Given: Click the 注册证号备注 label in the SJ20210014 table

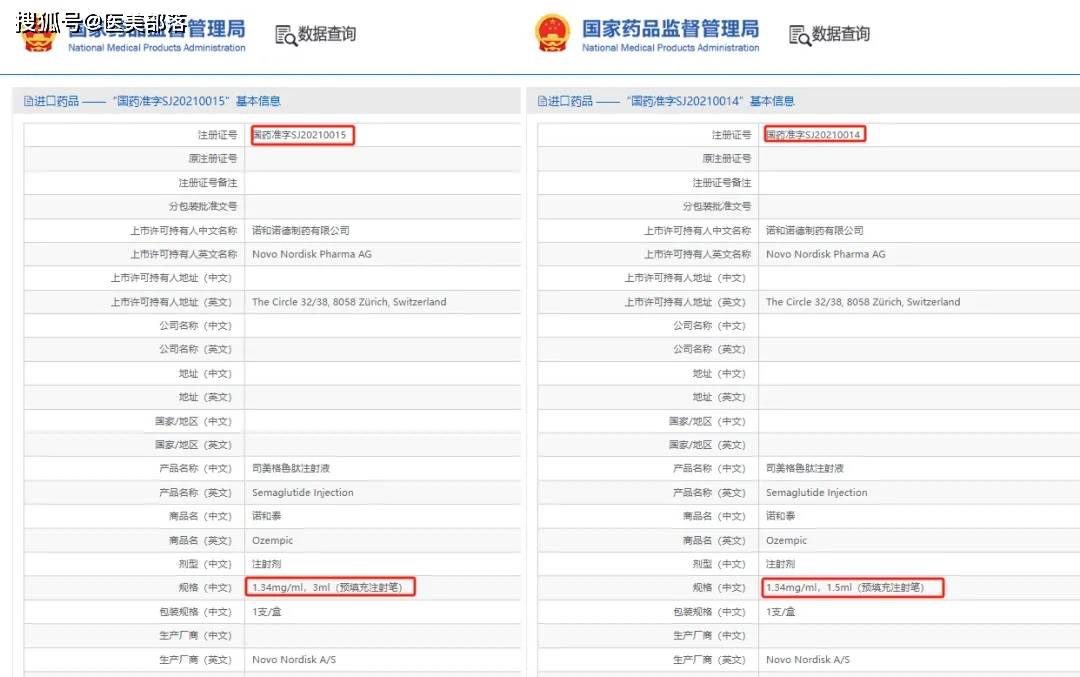Looking at the screenshot, I should (722, 183).
